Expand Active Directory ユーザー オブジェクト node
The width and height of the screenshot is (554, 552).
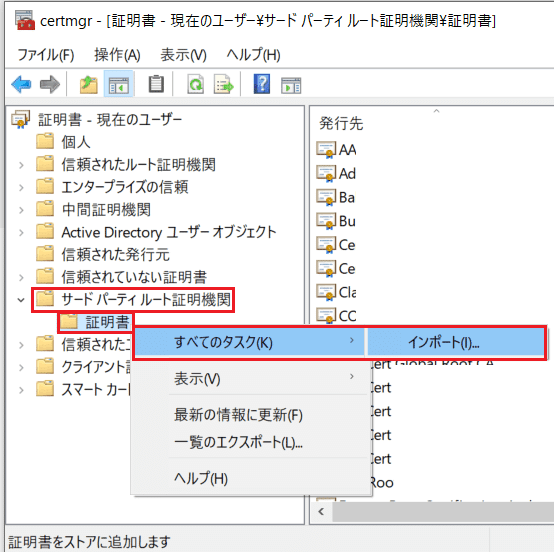coord(21,233)
